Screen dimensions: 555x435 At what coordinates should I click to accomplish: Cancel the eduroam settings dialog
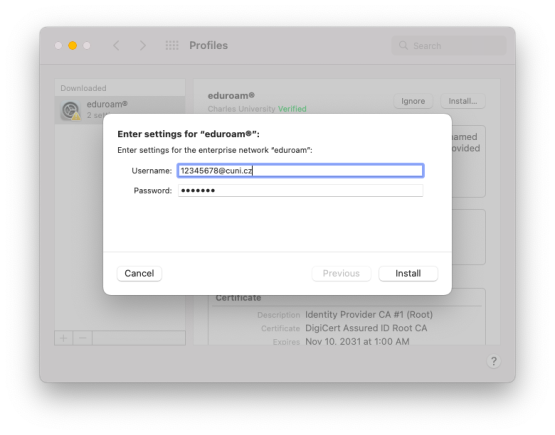pyautogui.click(x=139, y=274)
